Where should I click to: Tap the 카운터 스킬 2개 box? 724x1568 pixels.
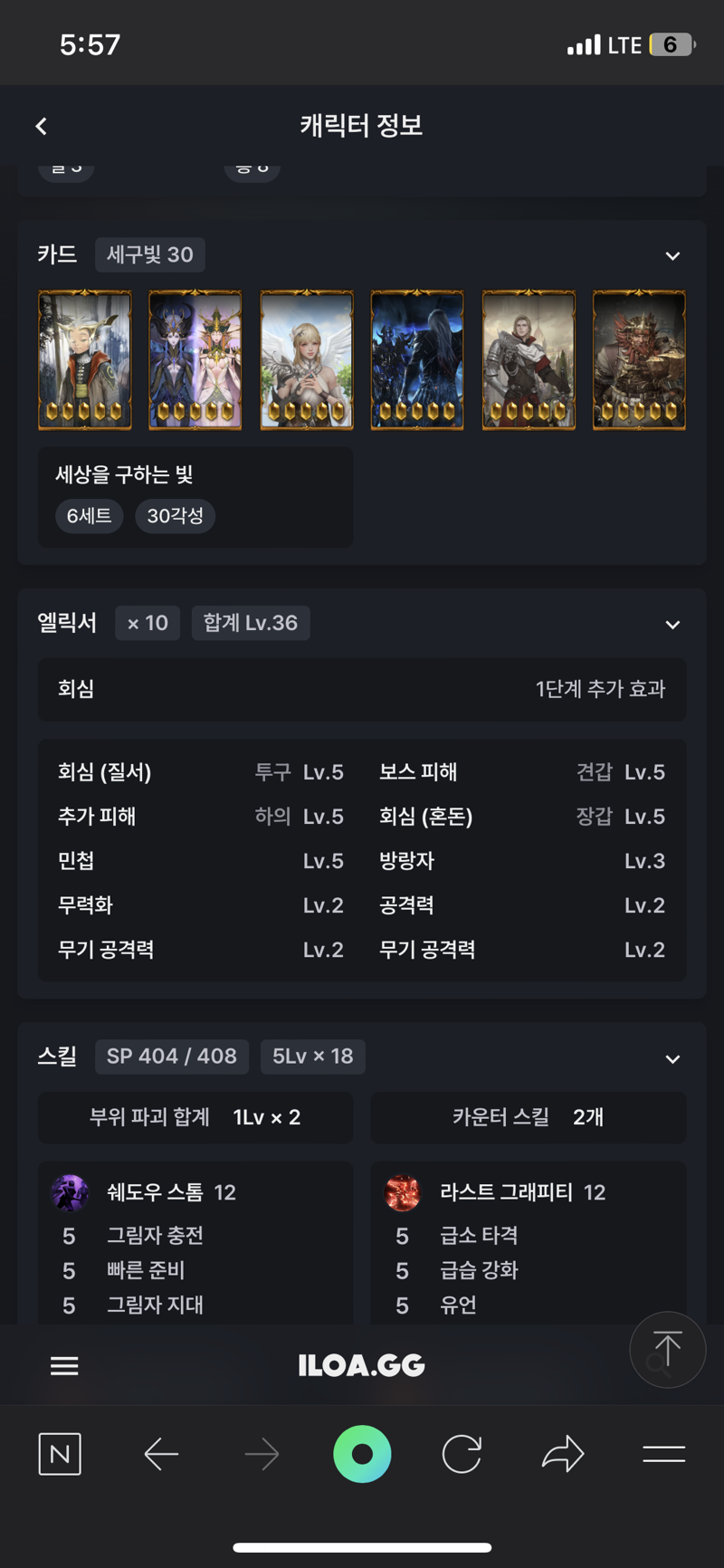click(529, 1117)
